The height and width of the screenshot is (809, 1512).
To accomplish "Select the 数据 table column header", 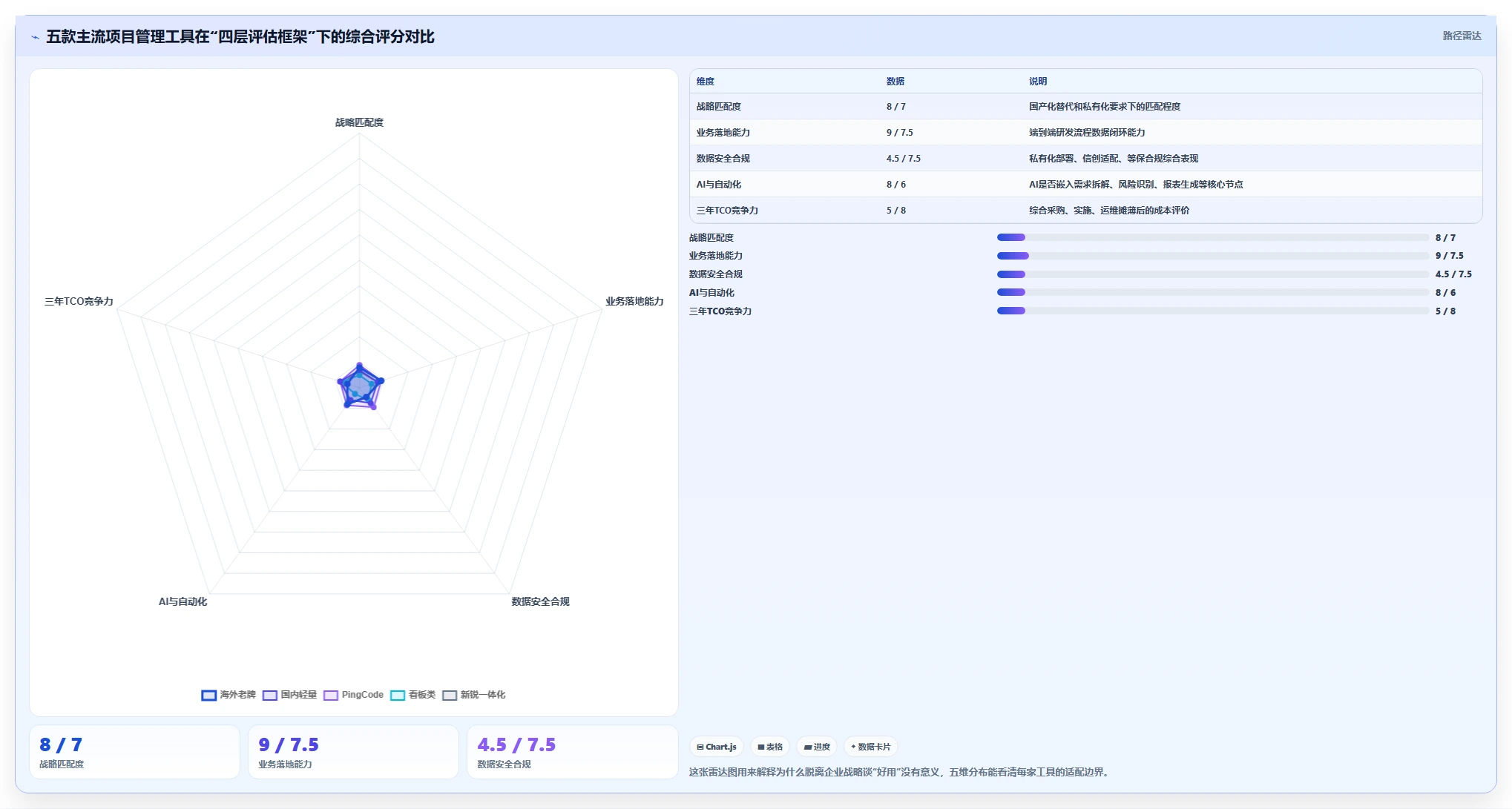I will pyautogui.click(x=895, y=82).
